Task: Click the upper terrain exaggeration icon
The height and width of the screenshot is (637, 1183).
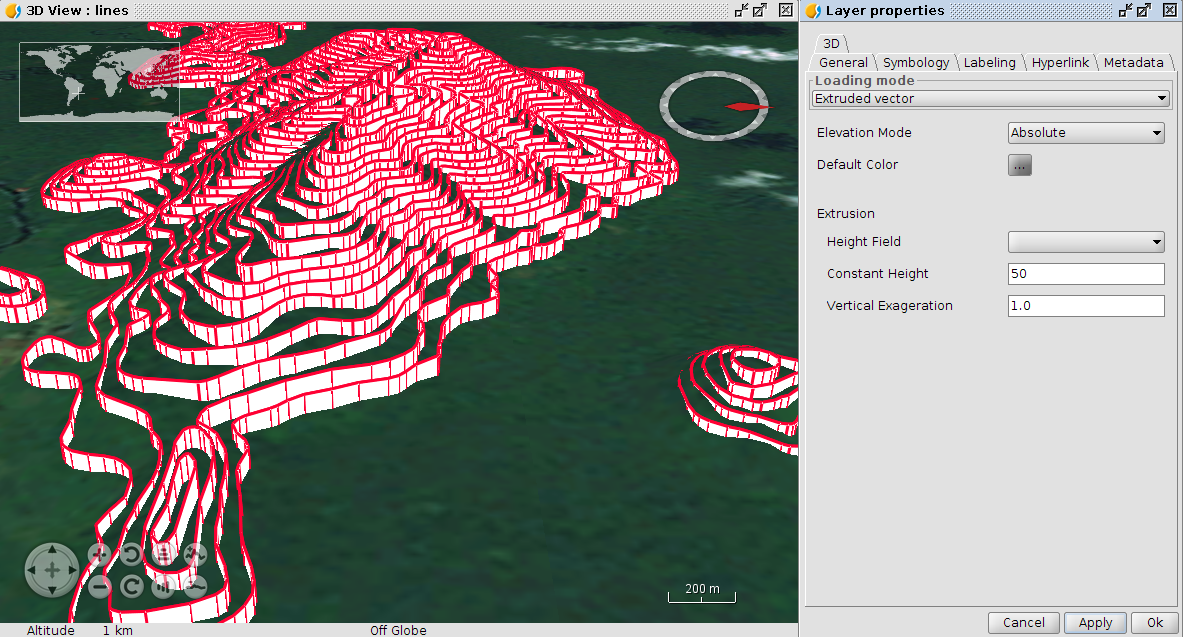Action: pyautogui.click(x=195, y=555)
